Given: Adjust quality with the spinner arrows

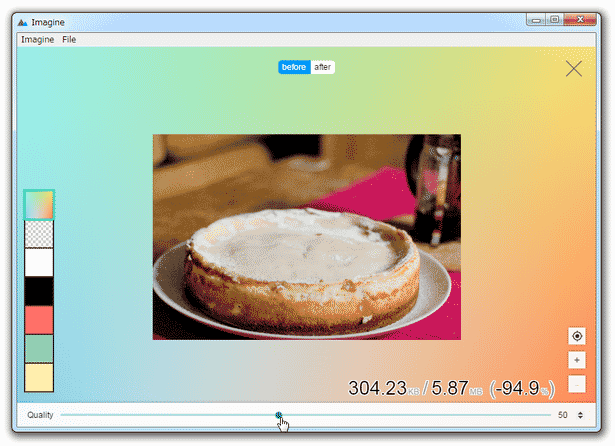Looking at the screenshot, I should [x=580, y=415].
